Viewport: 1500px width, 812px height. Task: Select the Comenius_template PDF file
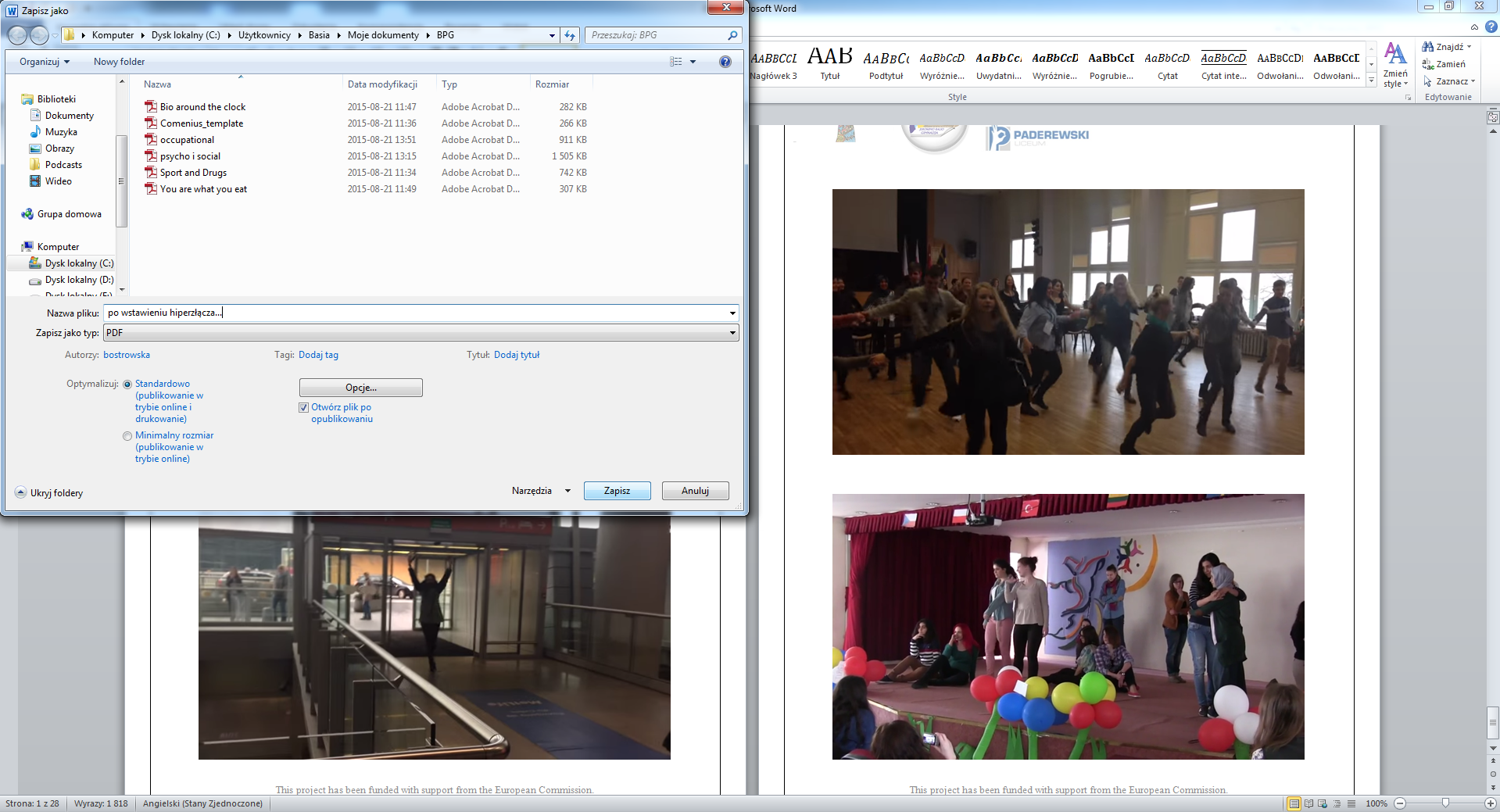pyautogui.click(x=202, y=123)
